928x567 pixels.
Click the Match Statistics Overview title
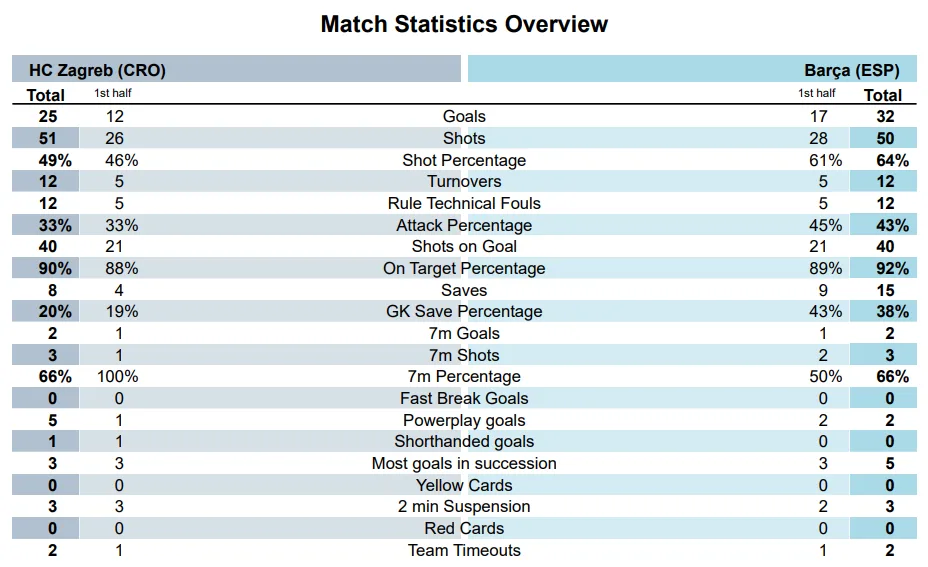tap(464, 24)
